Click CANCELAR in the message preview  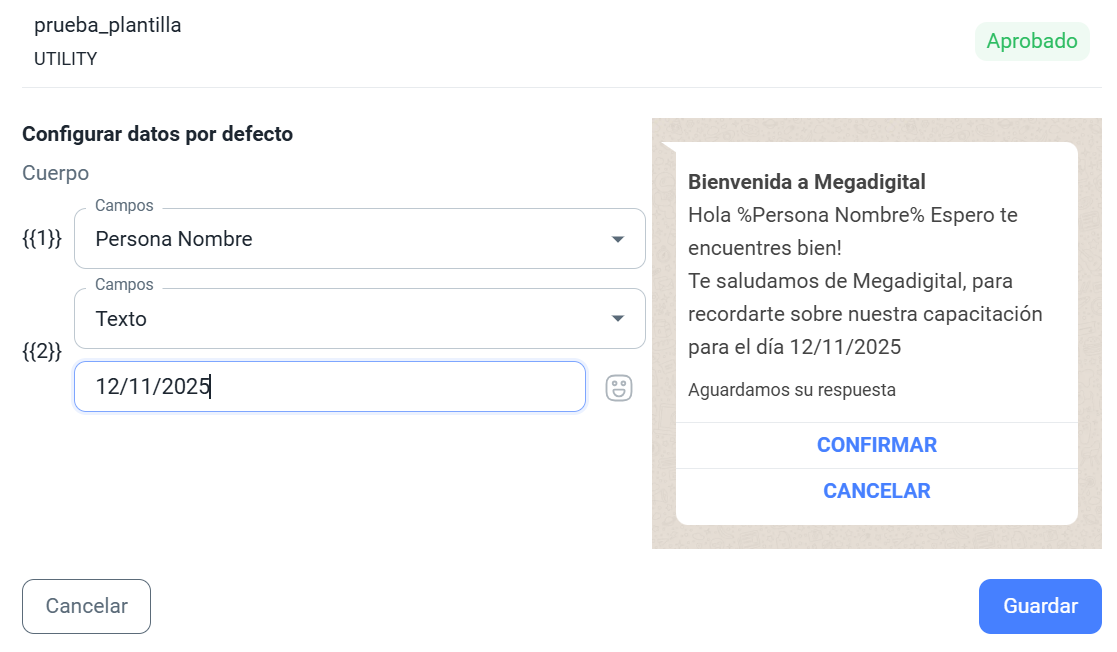[876, 491]
